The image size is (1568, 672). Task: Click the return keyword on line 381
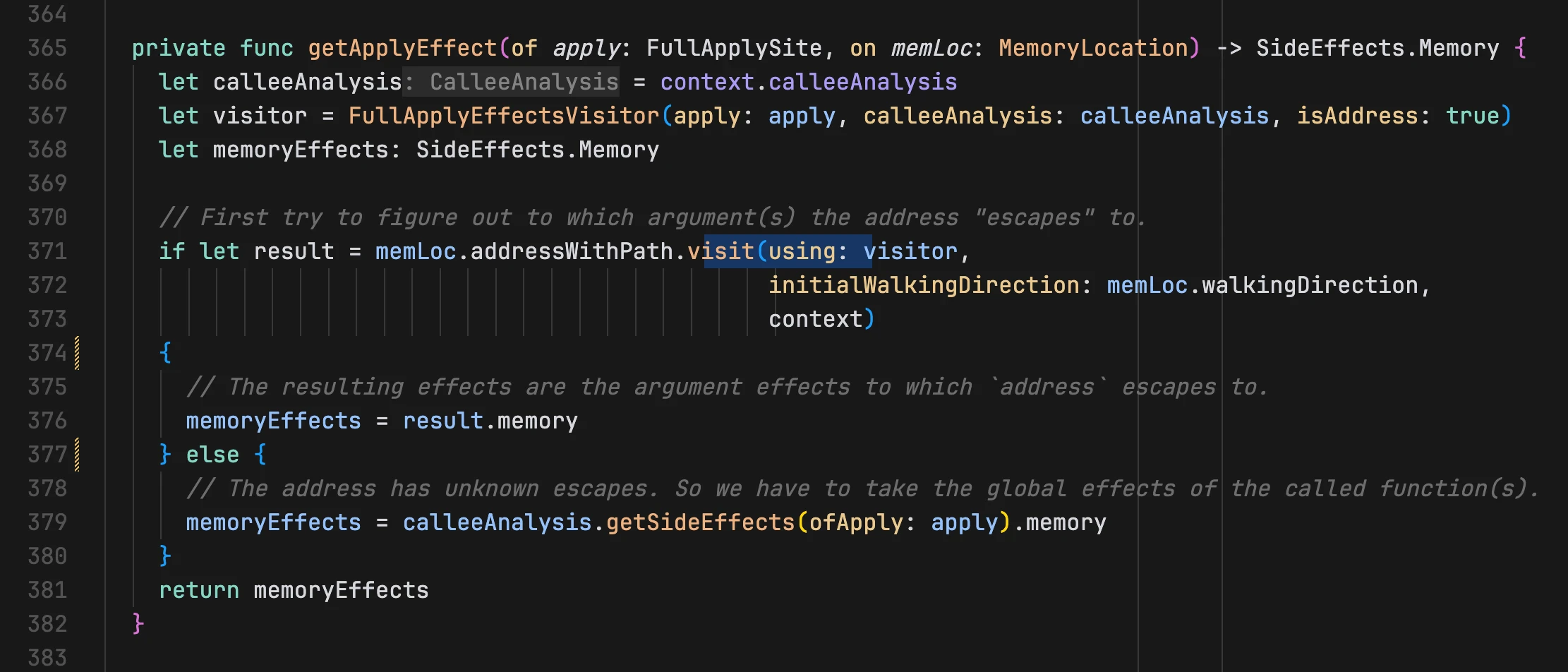pyautogui.click(x=199, y=590)
